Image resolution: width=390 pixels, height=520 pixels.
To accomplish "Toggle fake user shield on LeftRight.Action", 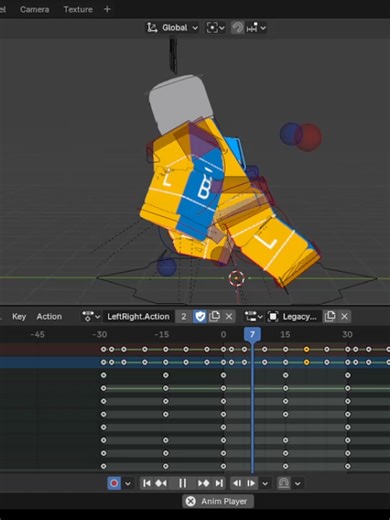I will pyautogui.click(x=200, y=316).
